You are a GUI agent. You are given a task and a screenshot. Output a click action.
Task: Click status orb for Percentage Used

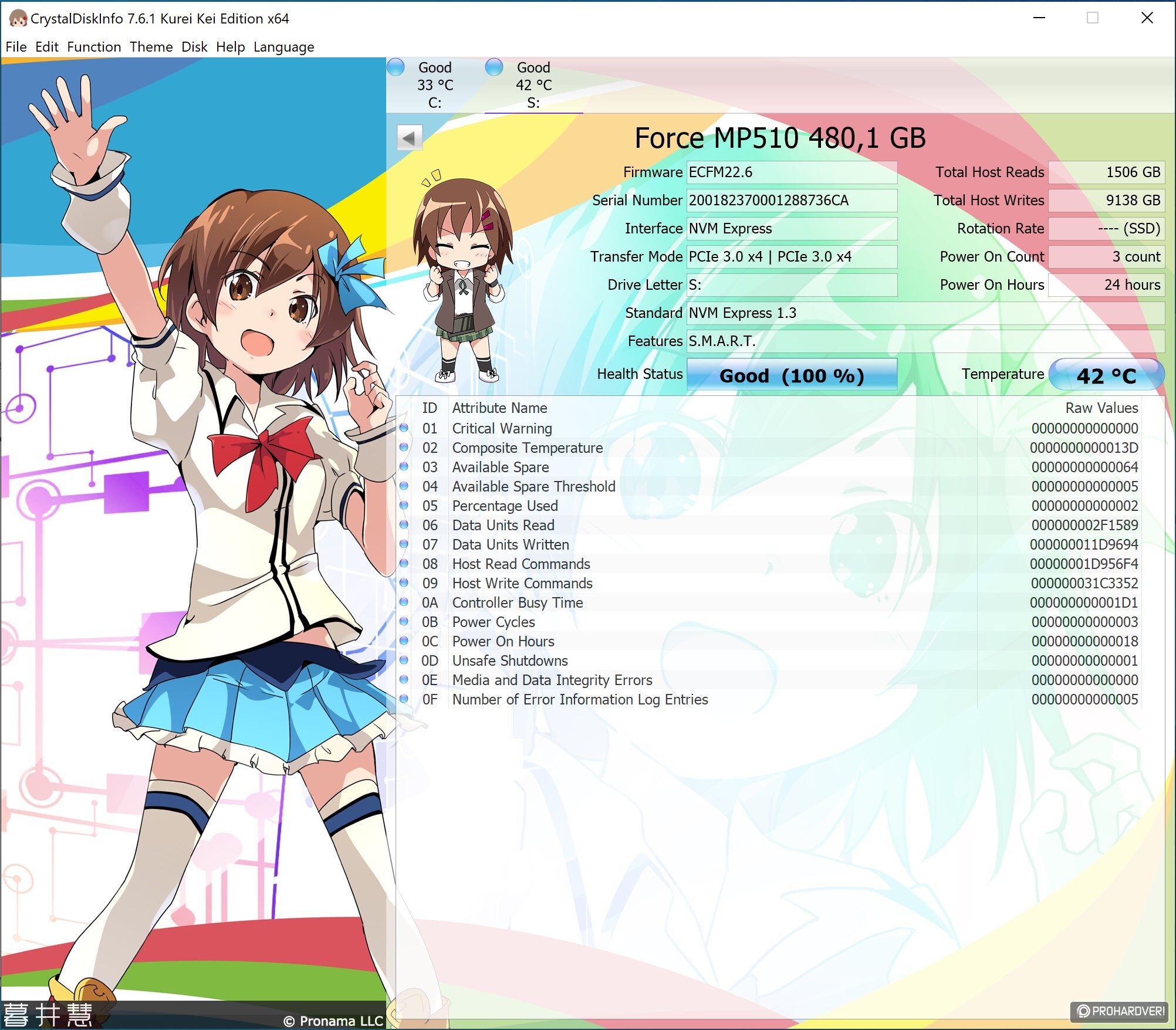(404, 506)
